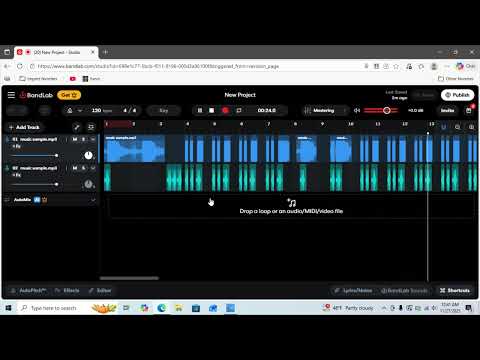
Task: Click the yellow Get membership button
Action: click(69, 95)
